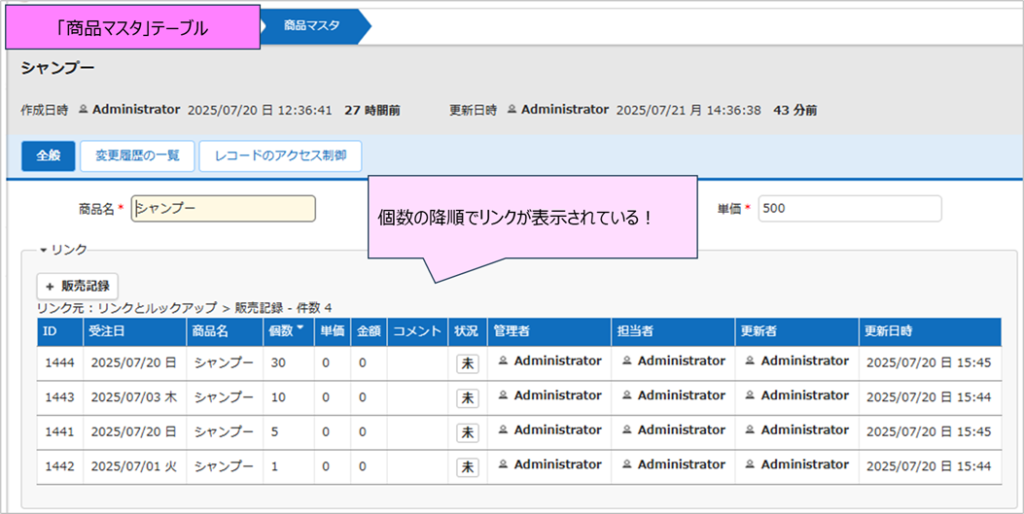Click 担当者 user icon in row 1442
Screen dimensions: 1024x514
(627, 464)
